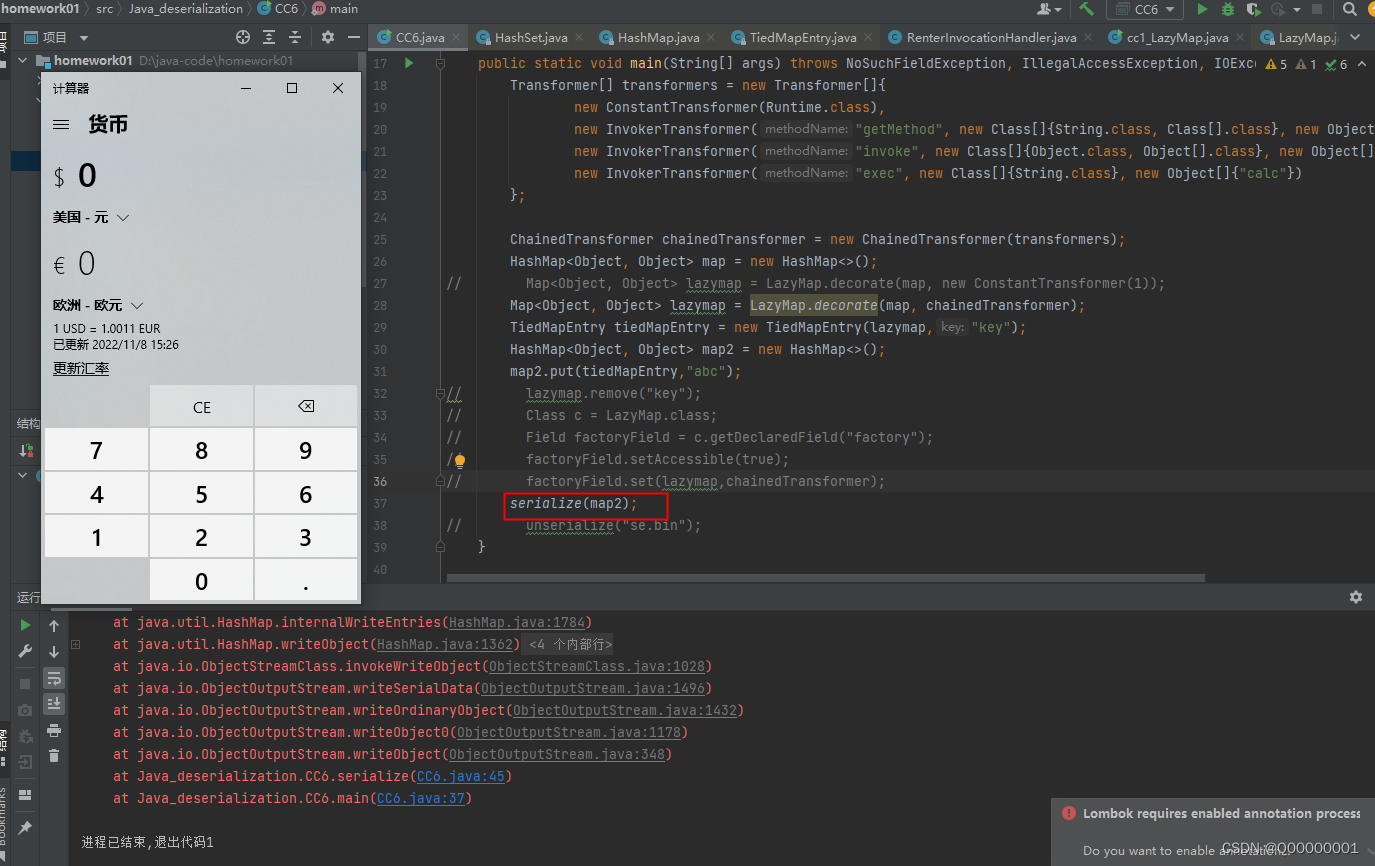Screen dimensions: 1375x866
Task: Open the ObjectOutputStream.java:348 stack link
Action: click(x=556, y=754)
